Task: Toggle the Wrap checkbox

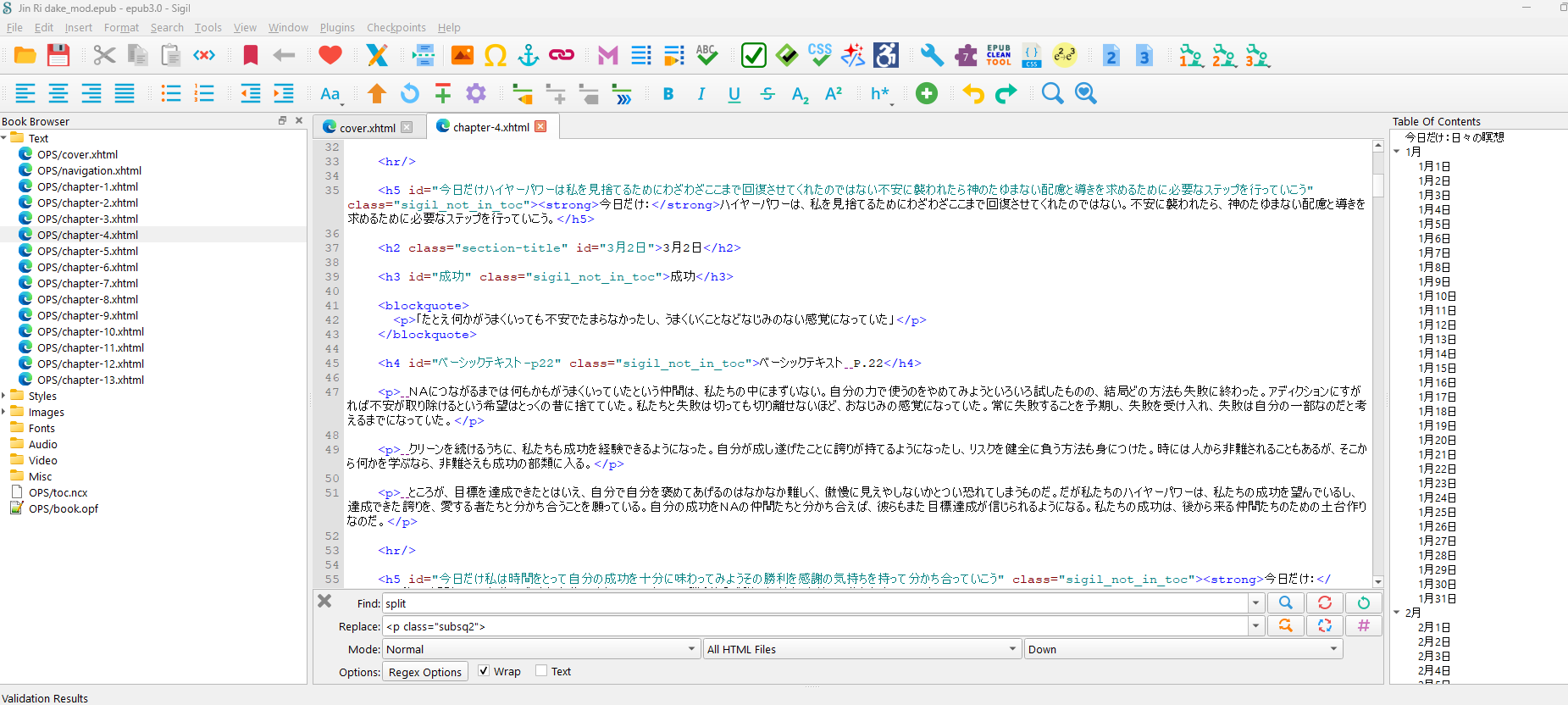Action: (x=484, y=671)
